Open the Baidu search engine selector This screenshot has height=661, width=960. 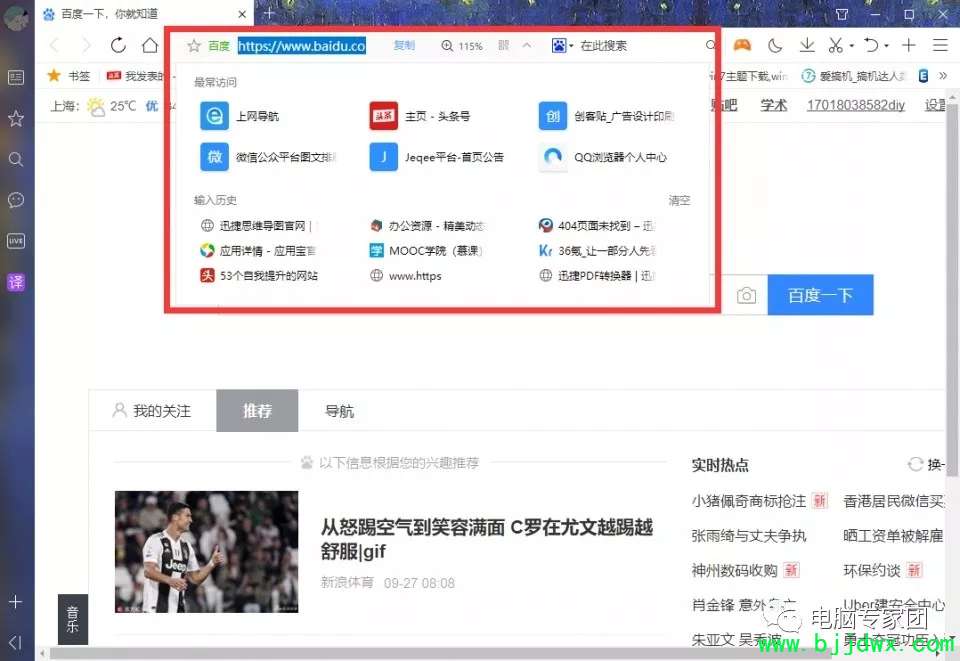pos(562,45)
